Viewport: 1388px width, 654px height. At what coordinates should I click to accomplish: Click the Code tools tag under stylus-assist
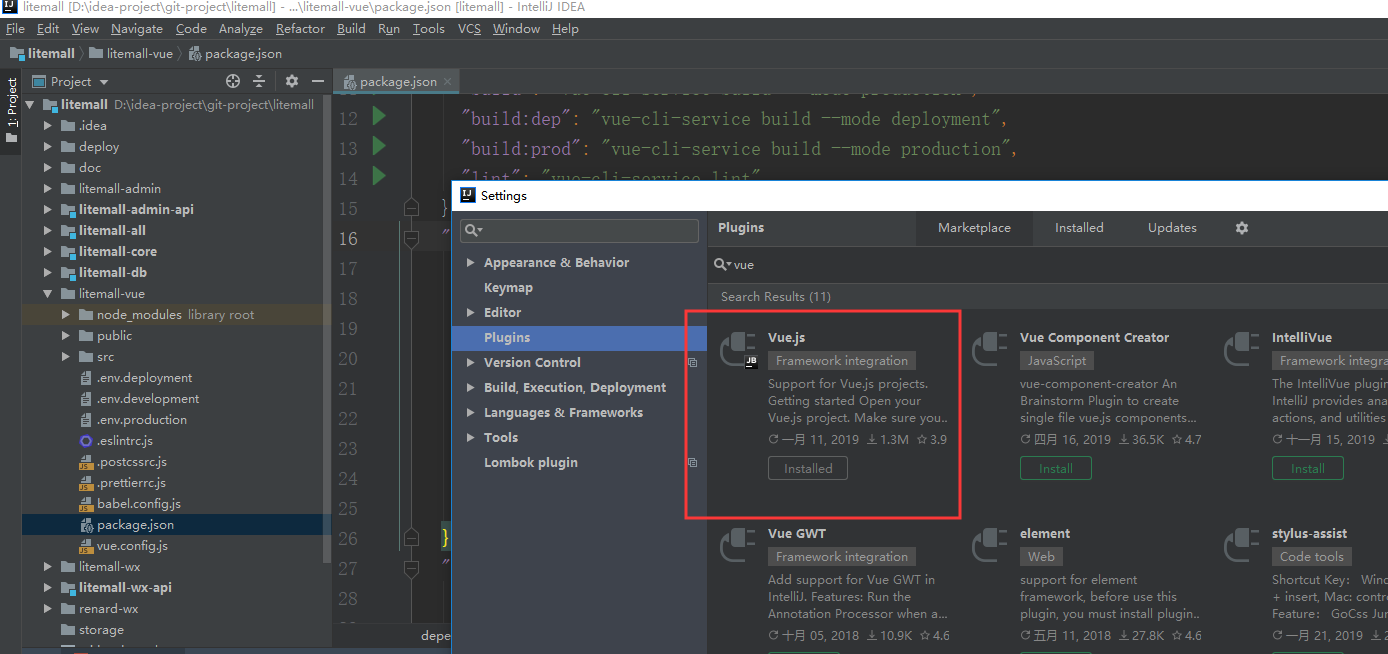click(x=1312, y=557)
